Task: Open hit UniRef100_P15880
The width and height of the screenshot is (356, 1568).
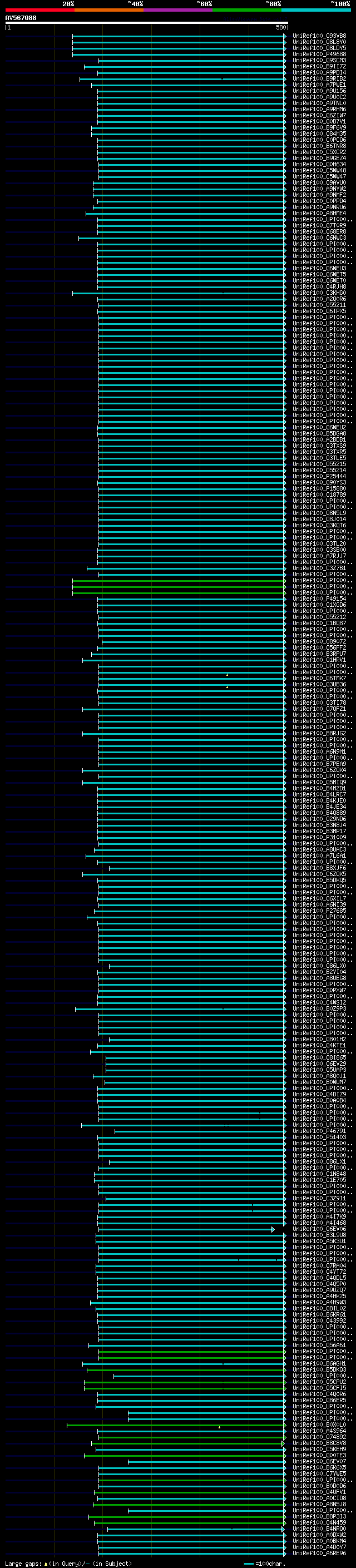Action: click(319, 489)
